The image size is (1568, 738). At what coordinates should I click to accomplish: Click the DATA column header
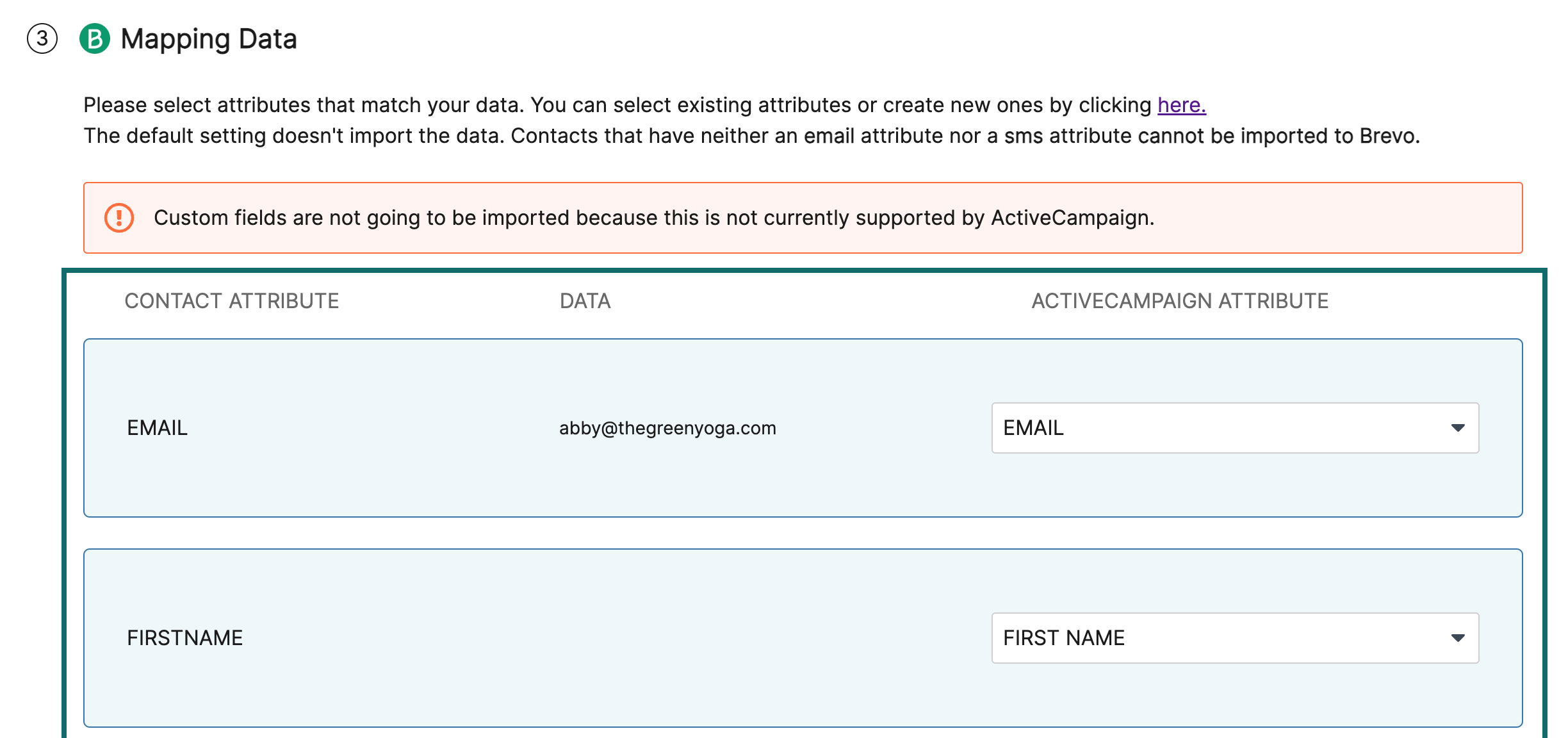(x=585, y=301)
